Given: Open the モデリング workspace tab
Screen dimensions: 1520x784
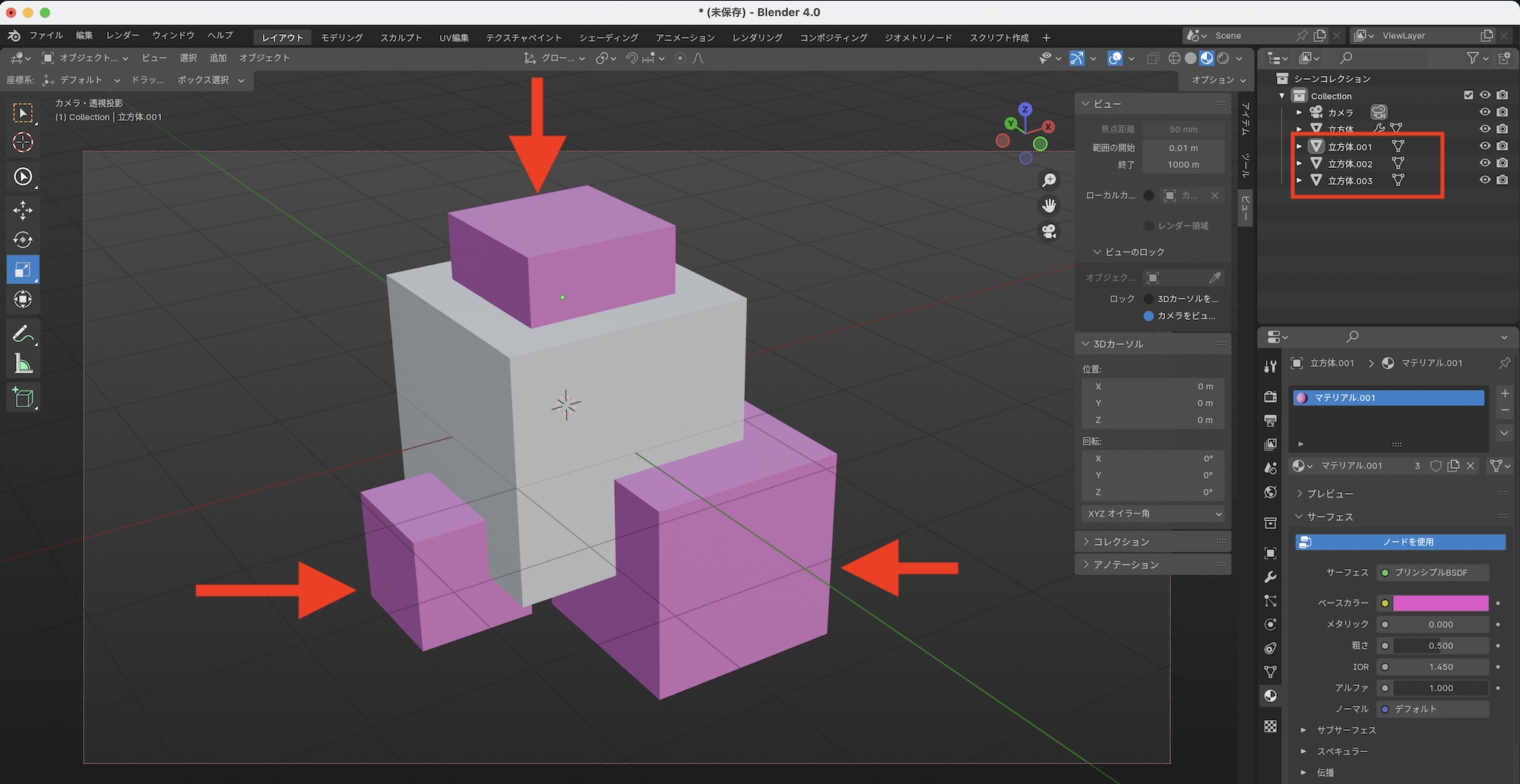Looking at the screenshot, I should (341, 37).
